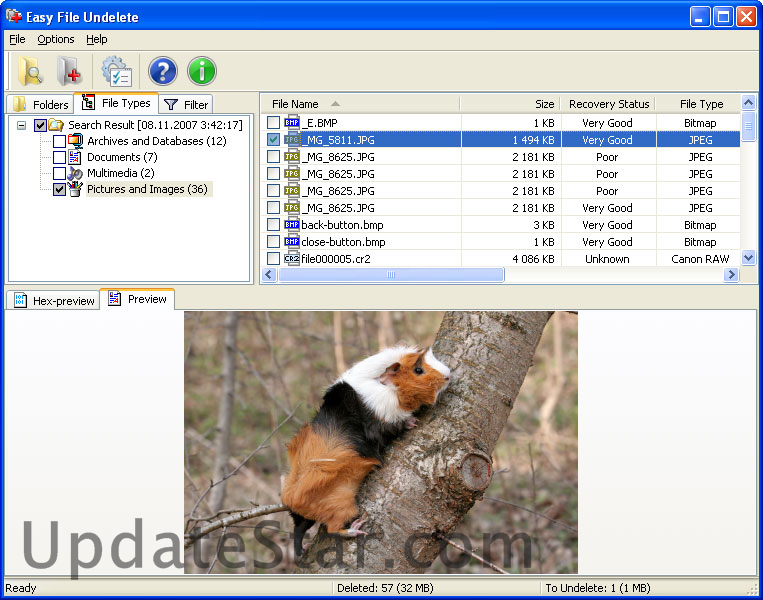Collapse the Search Result tree node
Viewport: 763px width, 600px height.
coord(21,126)
